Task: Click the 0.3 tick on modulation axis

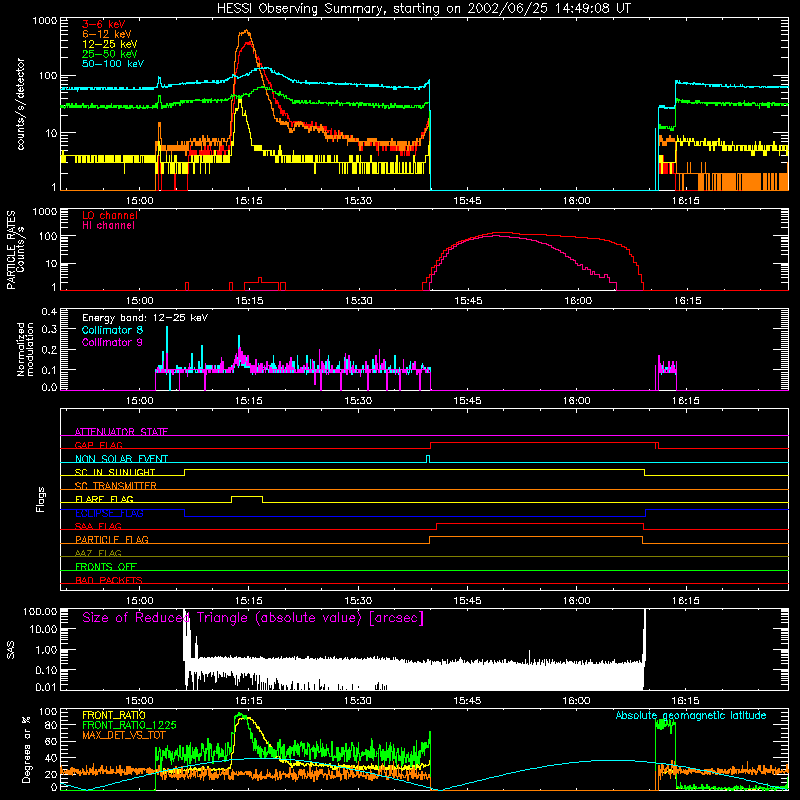Action: (49, 329)
